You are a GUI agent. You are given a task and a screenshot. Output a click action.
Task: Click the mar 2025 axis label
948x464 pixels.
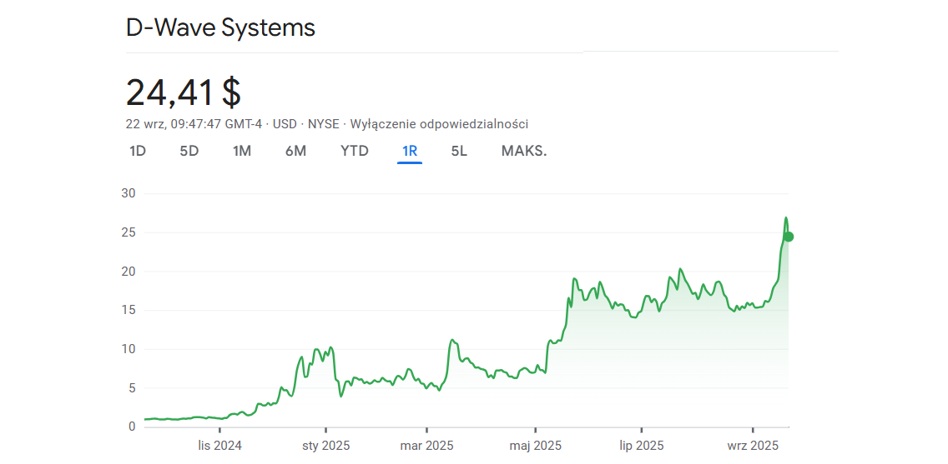(426, 446)
